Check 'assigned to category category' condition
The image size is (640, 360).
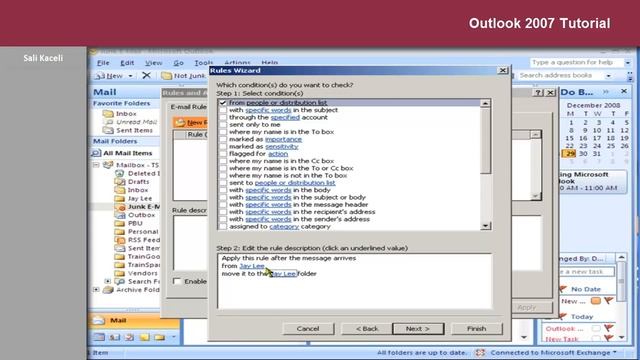[x=223, y=227]
